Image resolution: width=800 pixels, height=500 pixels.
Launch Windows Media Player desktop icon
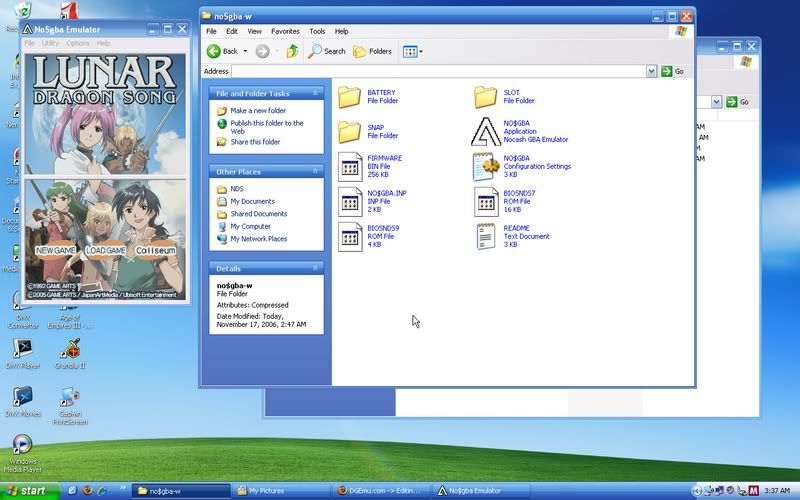pyautogui.click(x=21, y=446)
